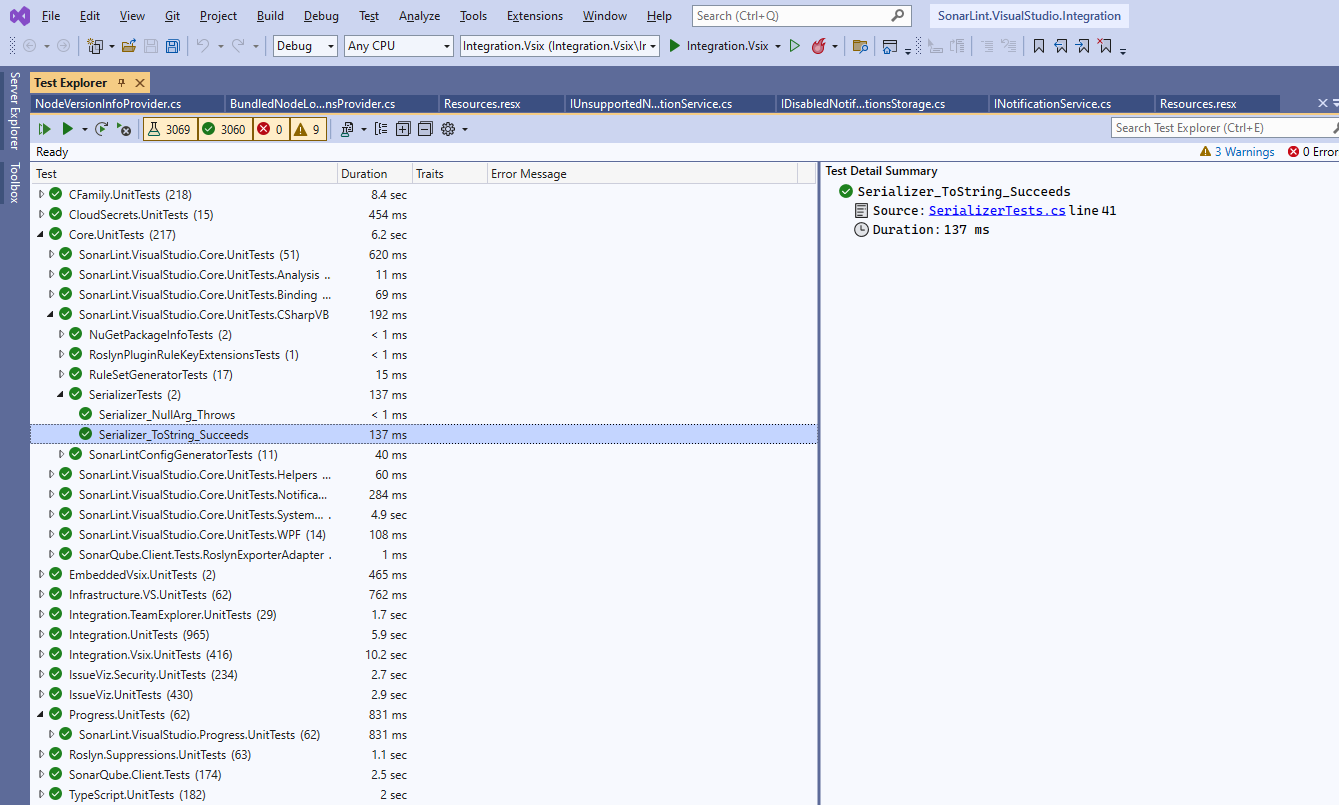
Task: Open SerializerTests.cs via the source link
Action: click(x=996, y=210)
